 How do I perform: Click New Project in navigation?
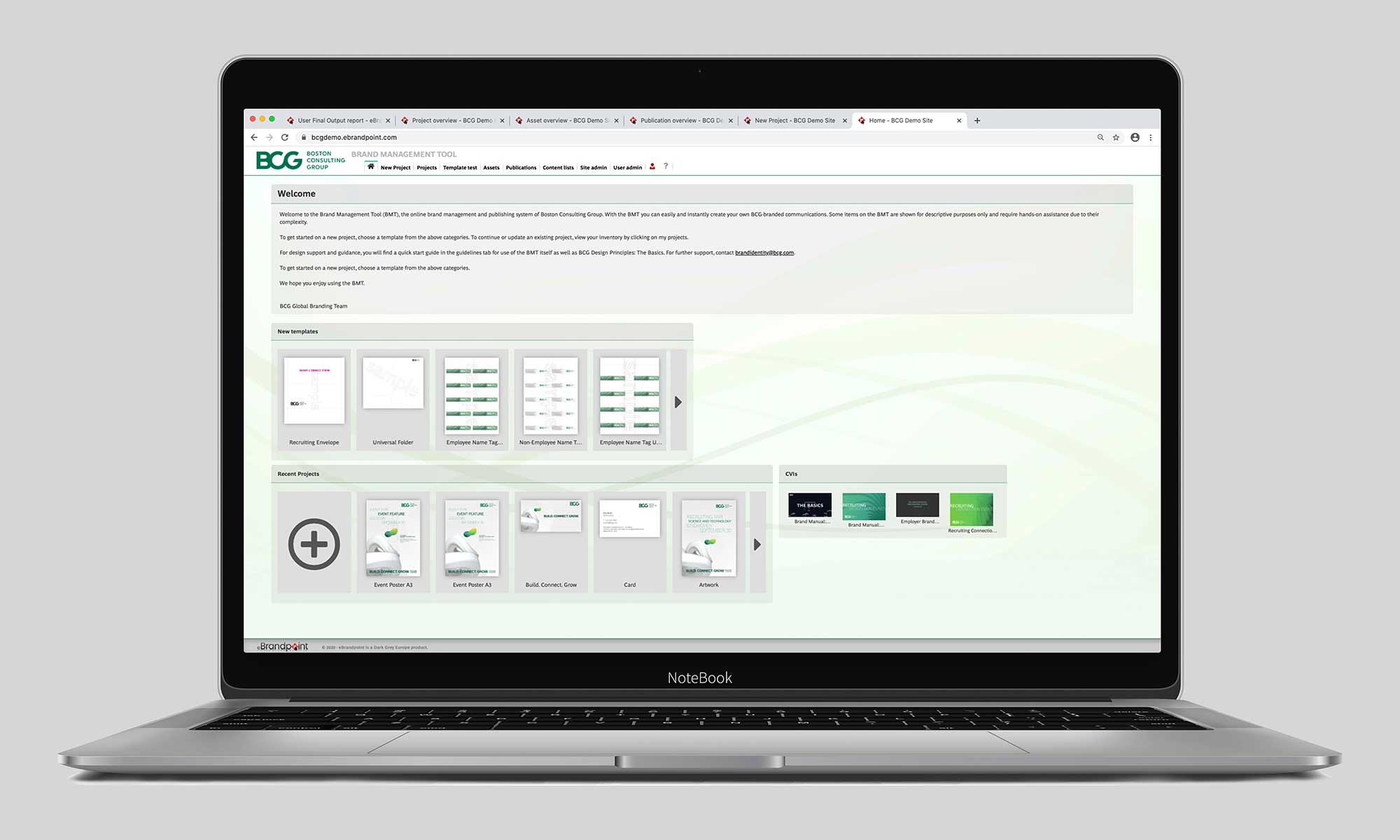tap(395, 168)
